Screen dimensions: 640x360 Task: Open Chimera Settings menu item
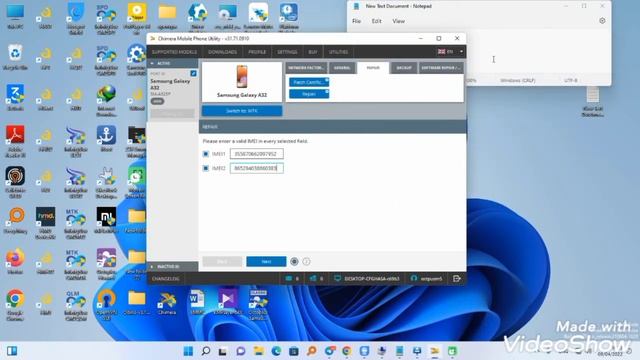pos(287,52)
